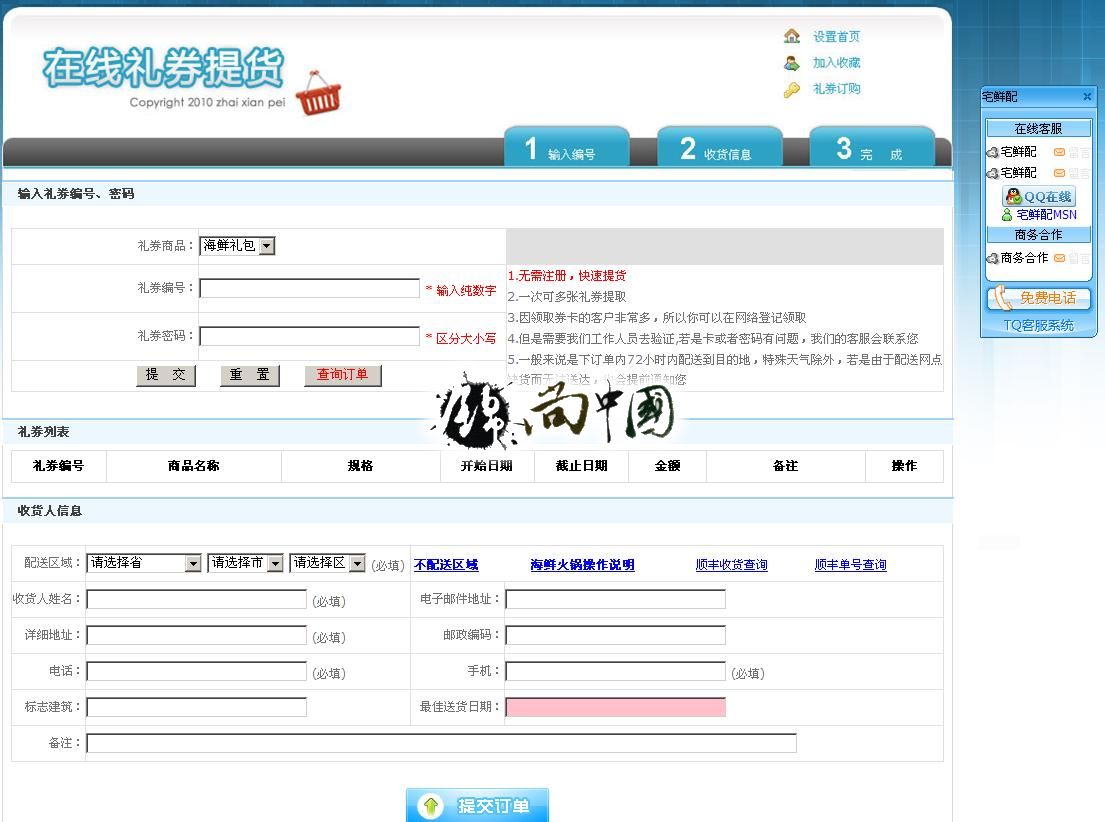Click the 商务合作 section header

(1038, 235)
